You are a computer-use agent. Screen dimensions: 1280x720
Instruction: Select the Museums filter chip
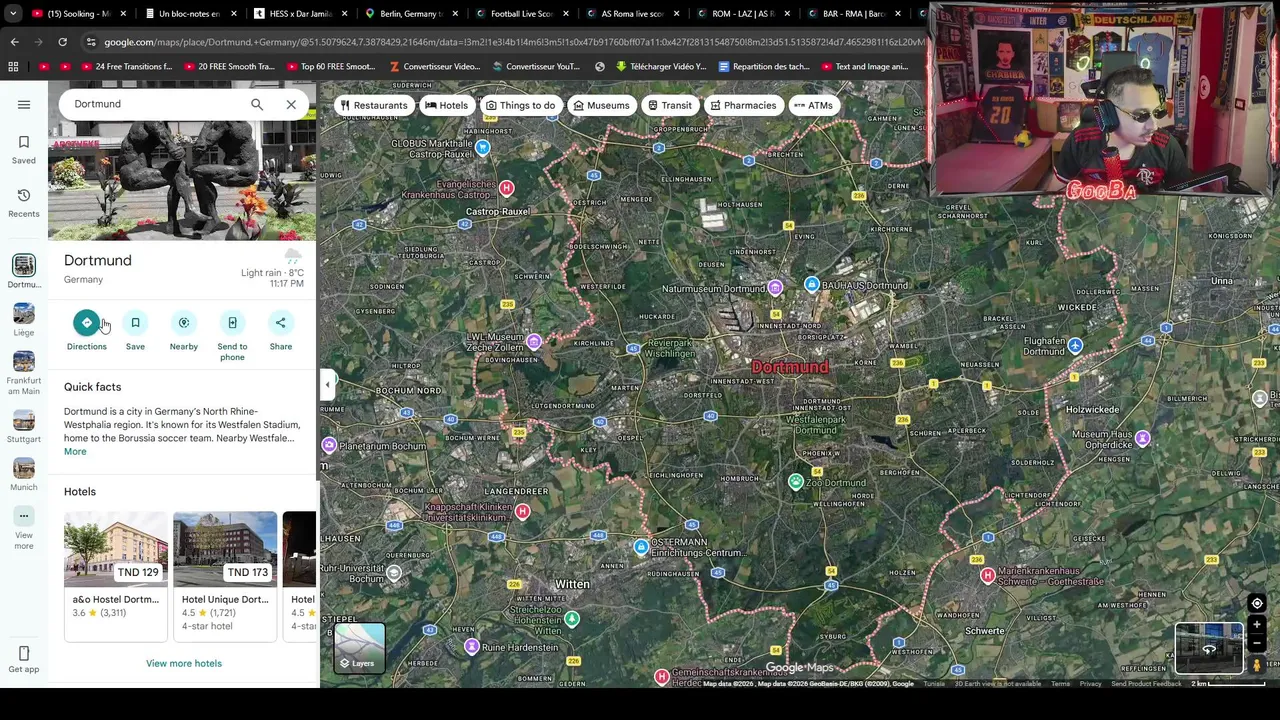601,105
